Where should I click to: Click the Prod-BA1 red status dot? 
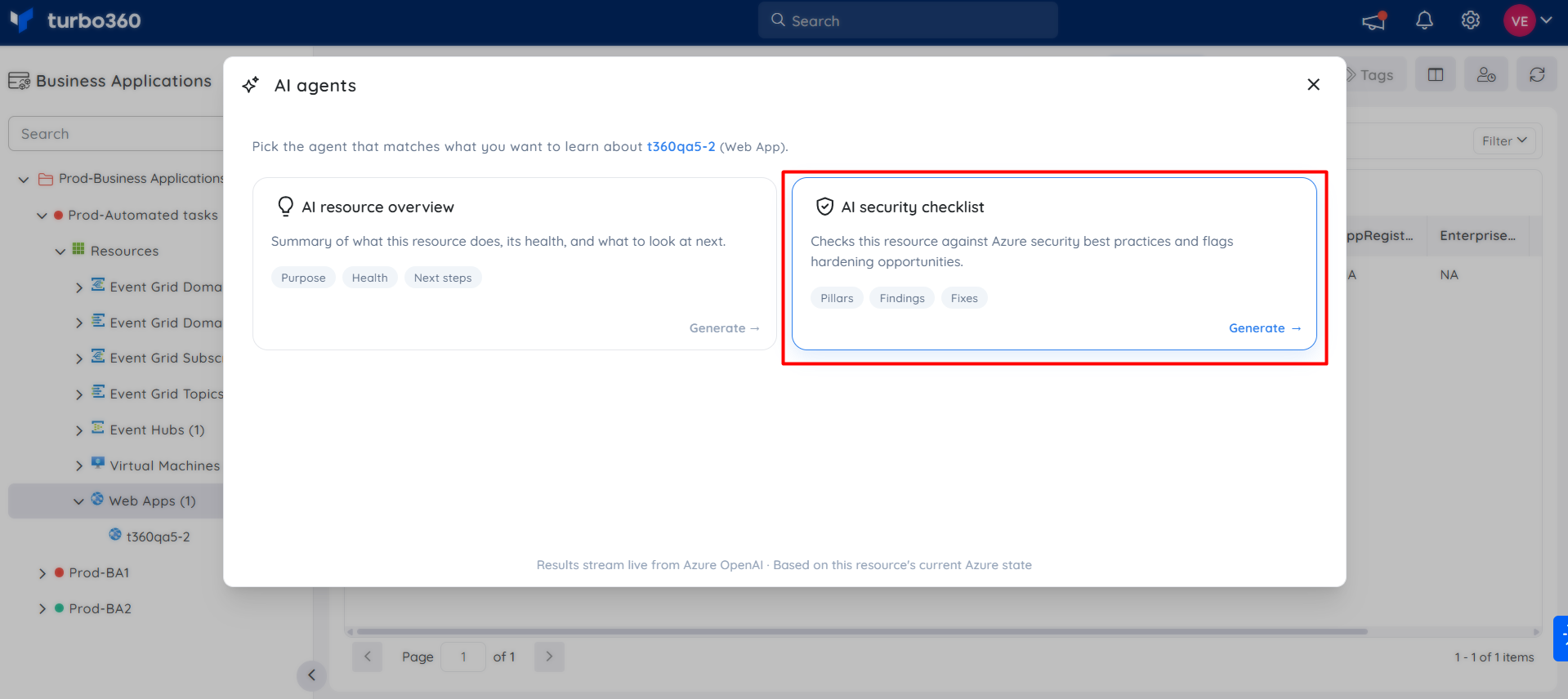click(59, 572)
